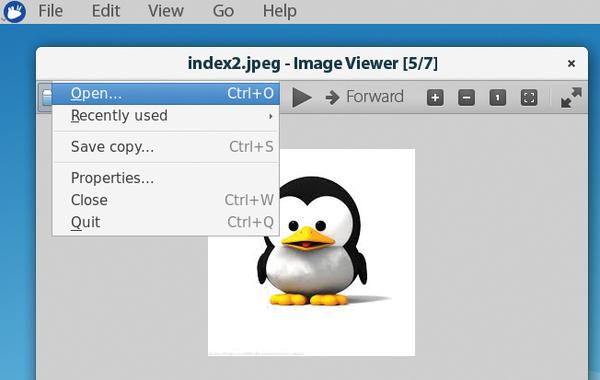Go to next image with Forward arrow
The height and width of the screenshot is (380, 600).
coord(364,97)
